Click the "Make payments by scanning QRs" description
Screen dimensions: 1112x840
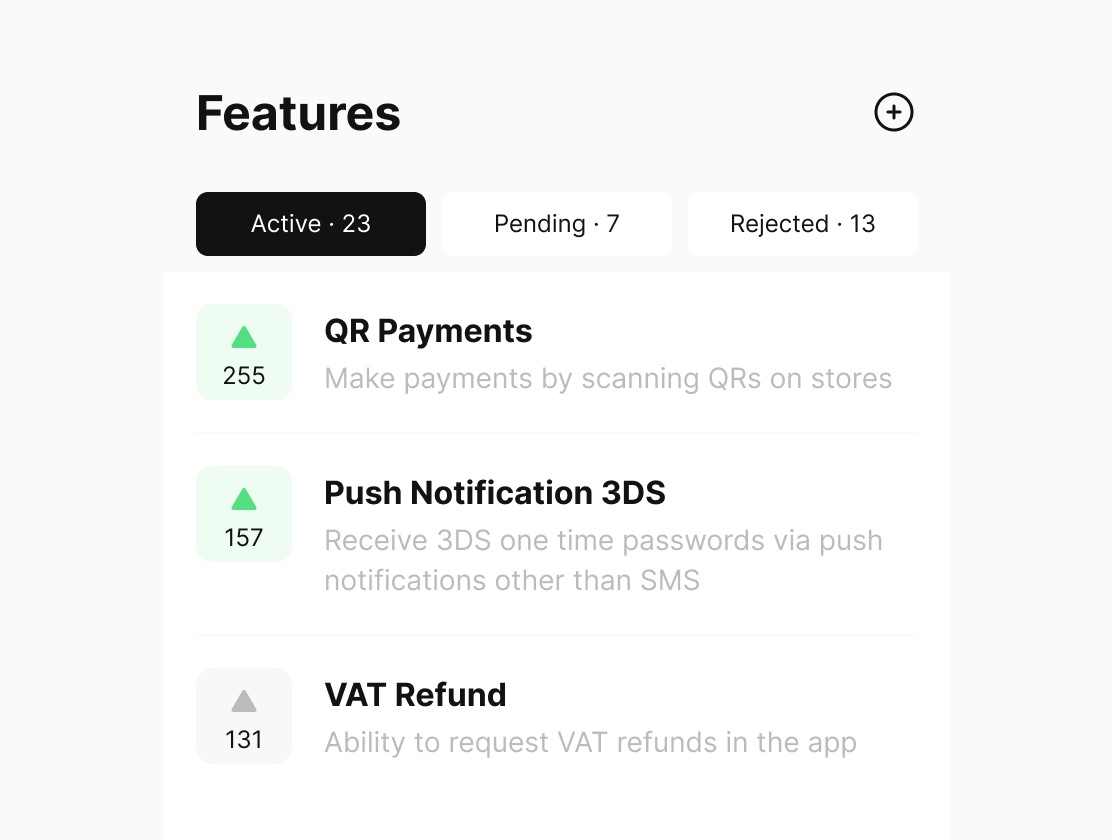coord(608,379)
